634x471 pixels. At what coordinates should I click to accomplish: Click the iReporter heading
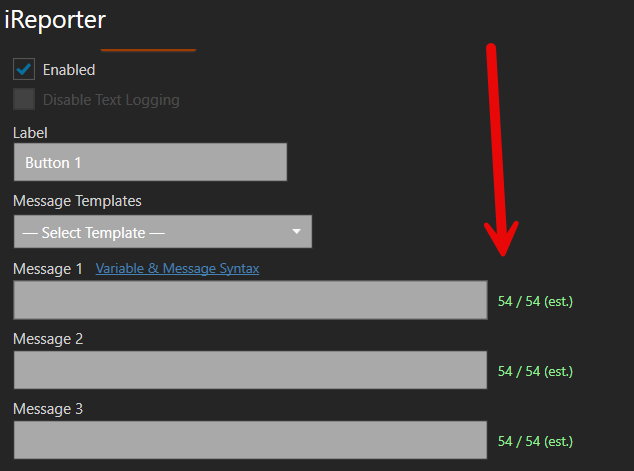(x=55, y=19)
